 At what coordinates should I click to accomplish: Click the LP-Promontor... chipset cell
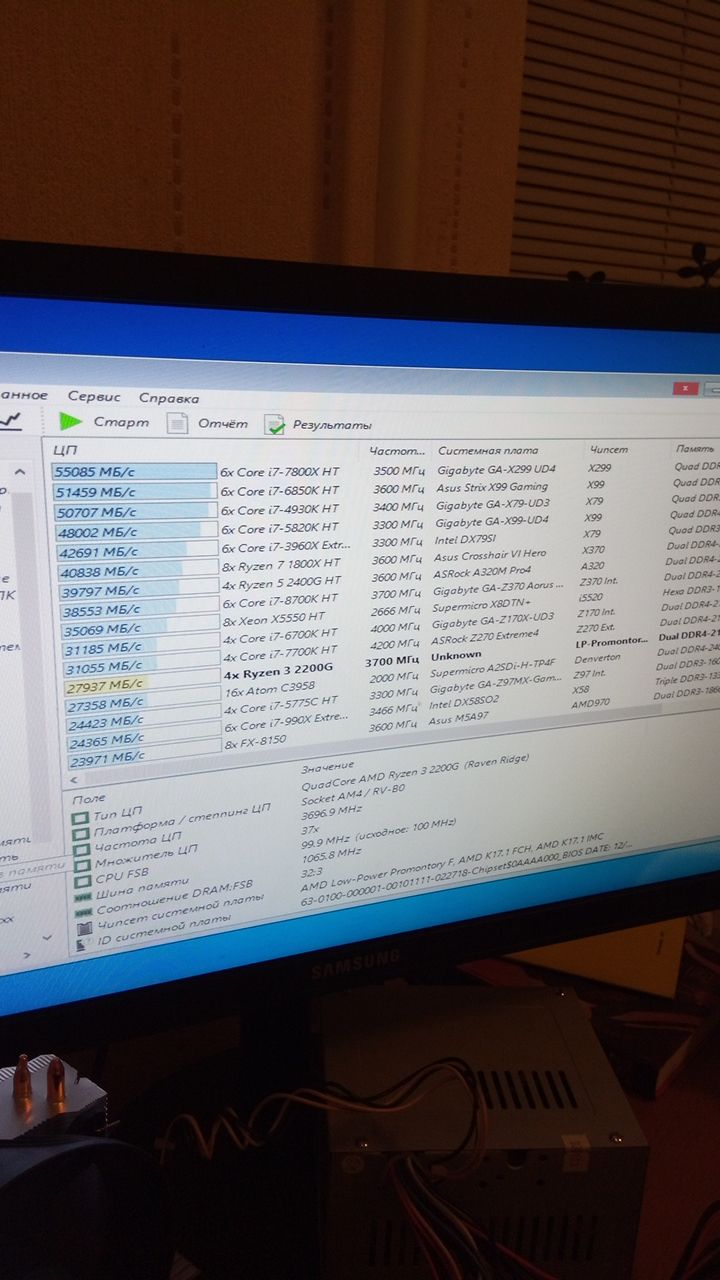tap(612, 641)
